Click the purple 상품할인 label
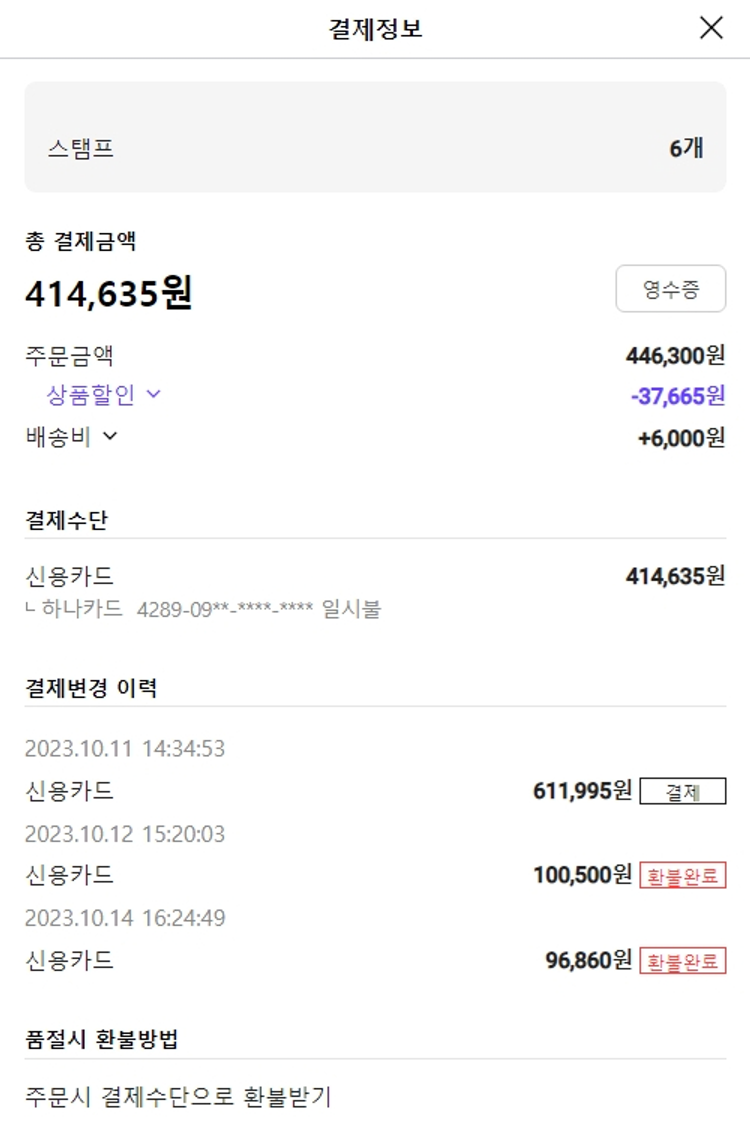This screenshot has height=1142, width=750. pyautogui.click(x=90, y=395)
